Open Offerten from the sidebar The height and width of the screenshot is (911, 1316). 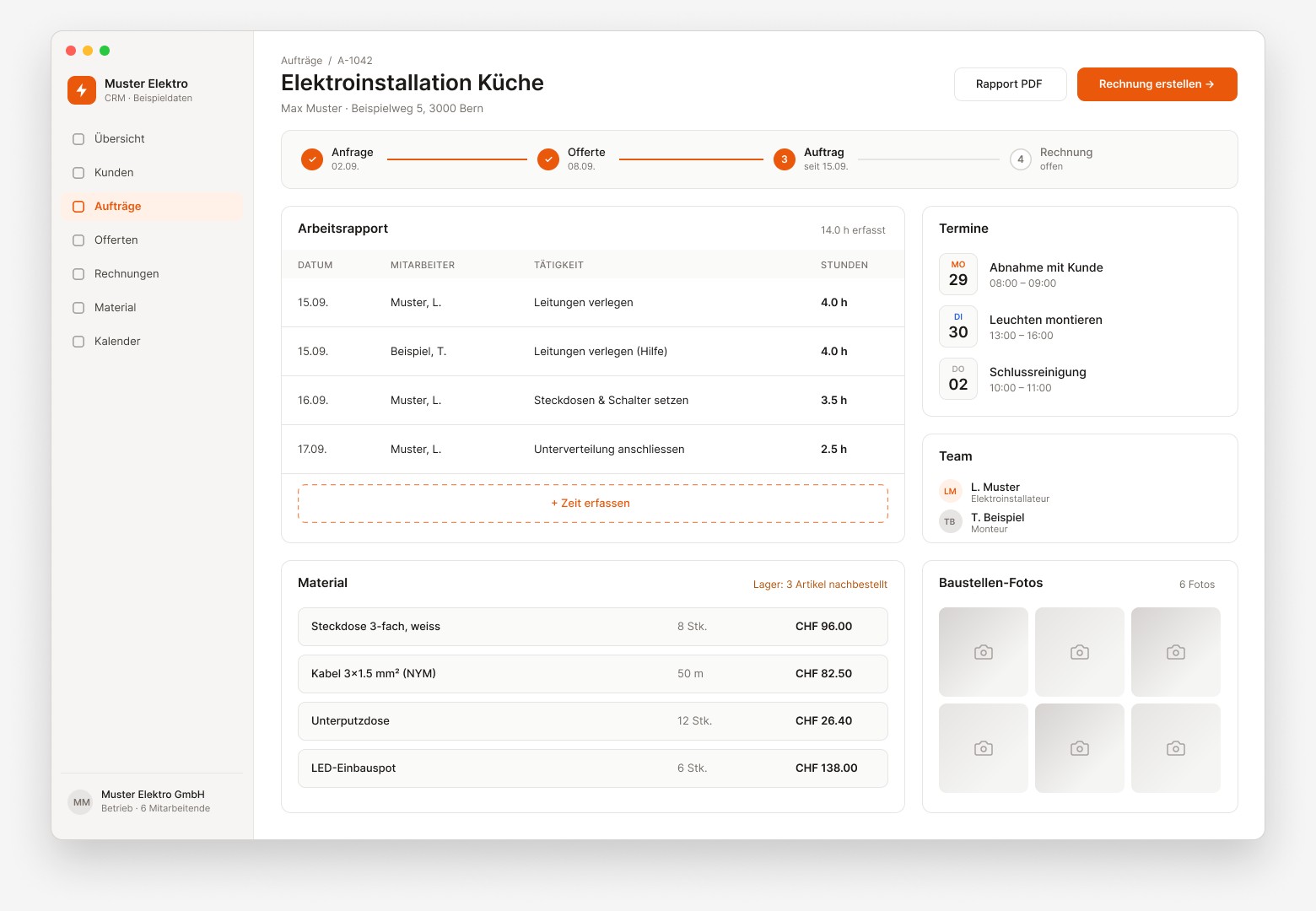tap(152, 240)
